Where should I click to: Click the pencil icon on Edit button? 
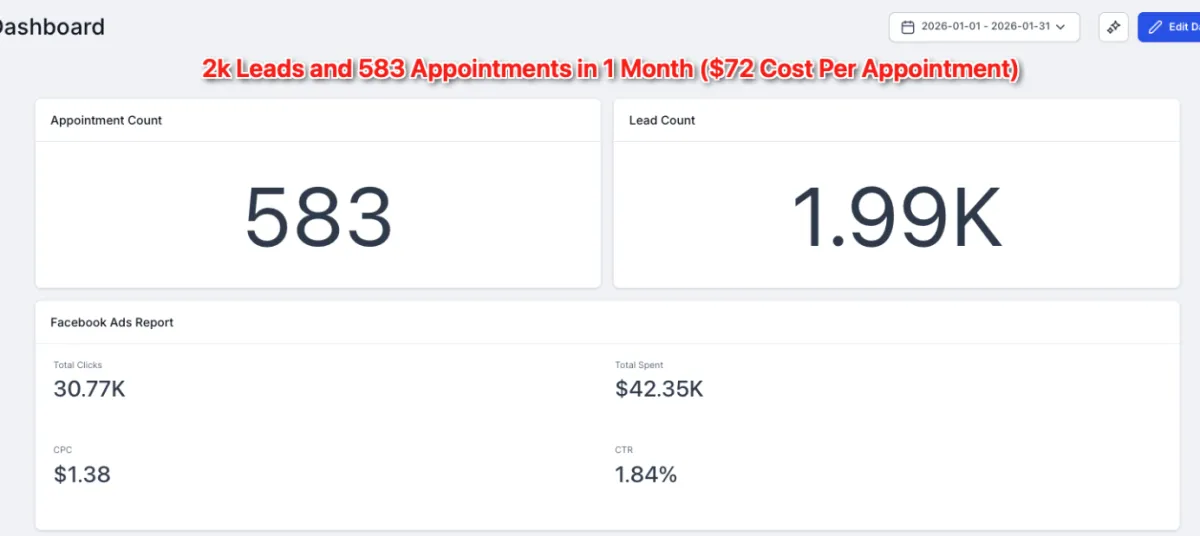[x=1156, y=27]
